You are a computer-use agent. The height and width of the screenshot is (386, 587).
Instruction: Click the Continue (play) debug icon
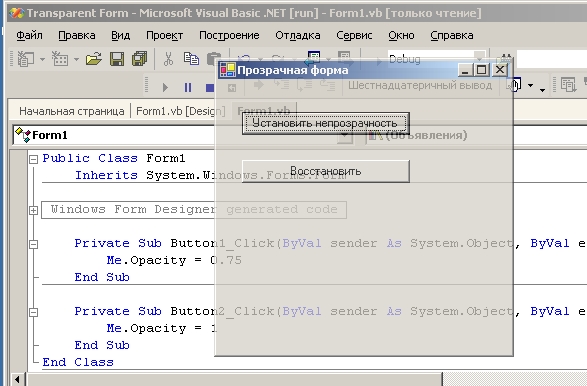(x=165, y=88)
